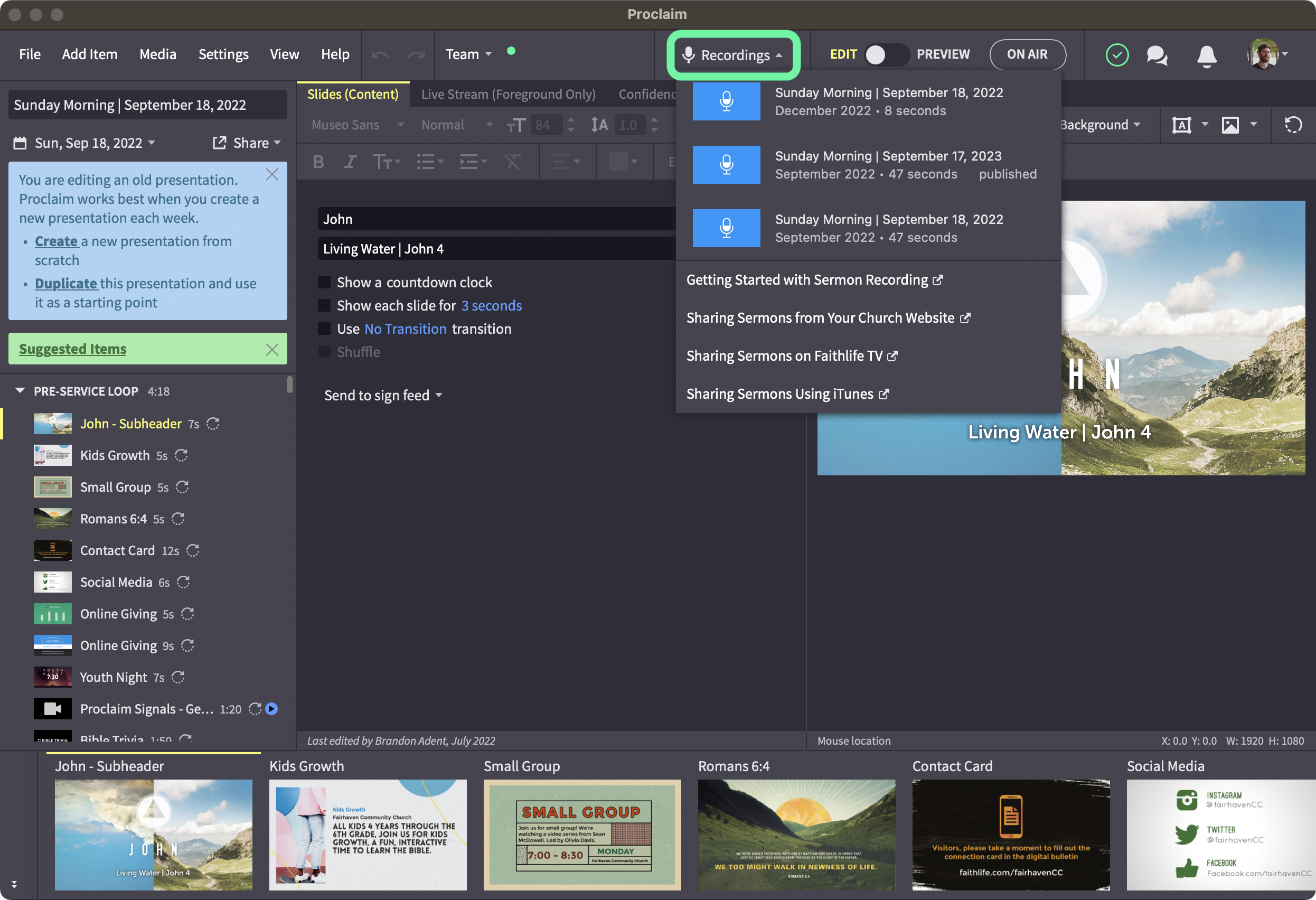Open the notifications bell icon
Screen dimensions: 1316x900
1206,55
